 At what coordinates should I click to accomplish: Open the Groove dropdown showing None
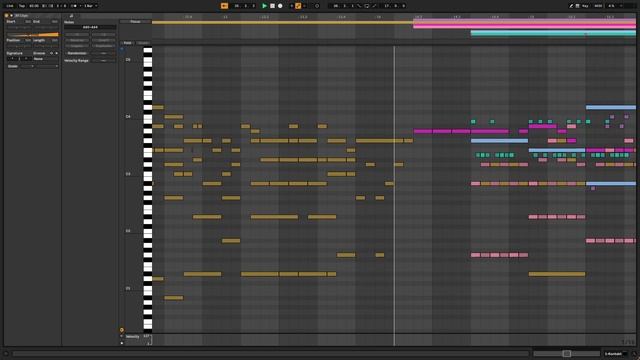(x=45, y=59)
